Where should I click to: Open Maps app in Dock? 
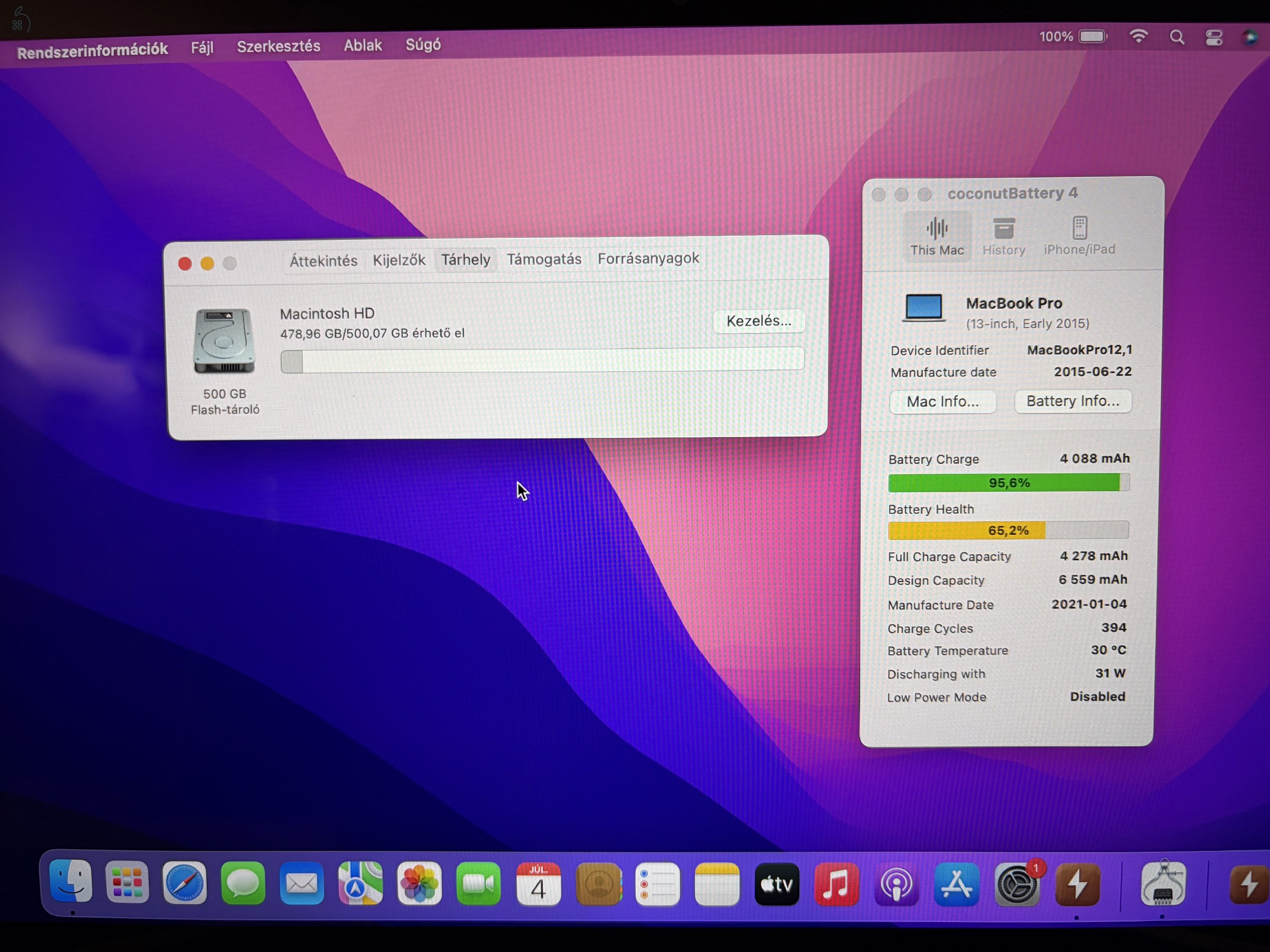pyautogui.click(x=361, y=884)
